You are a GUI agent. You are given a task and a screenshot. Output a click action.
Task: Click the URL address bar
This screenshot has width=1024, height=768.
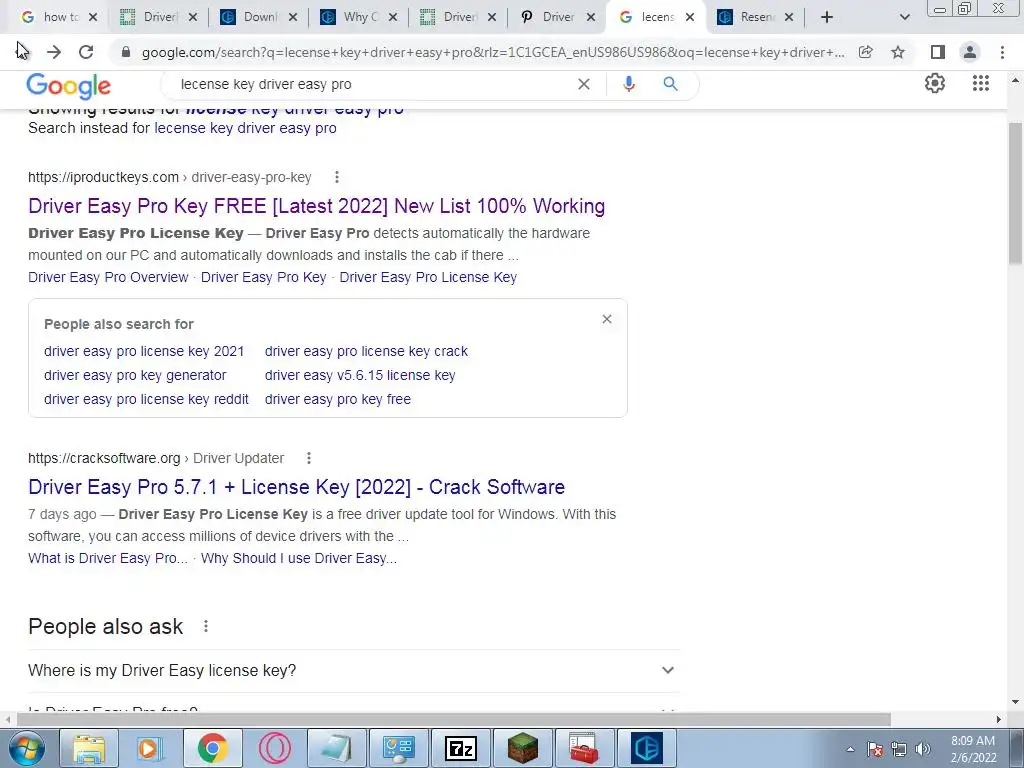pyautogui.click(x=493, y=52)
